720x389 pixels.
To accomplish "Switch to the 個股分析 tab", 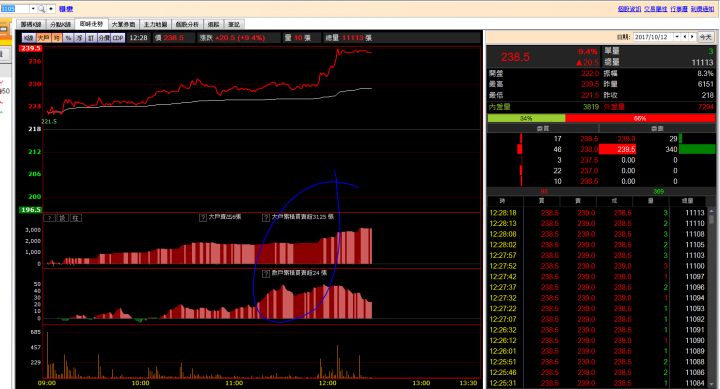I will tap(187, 24).
